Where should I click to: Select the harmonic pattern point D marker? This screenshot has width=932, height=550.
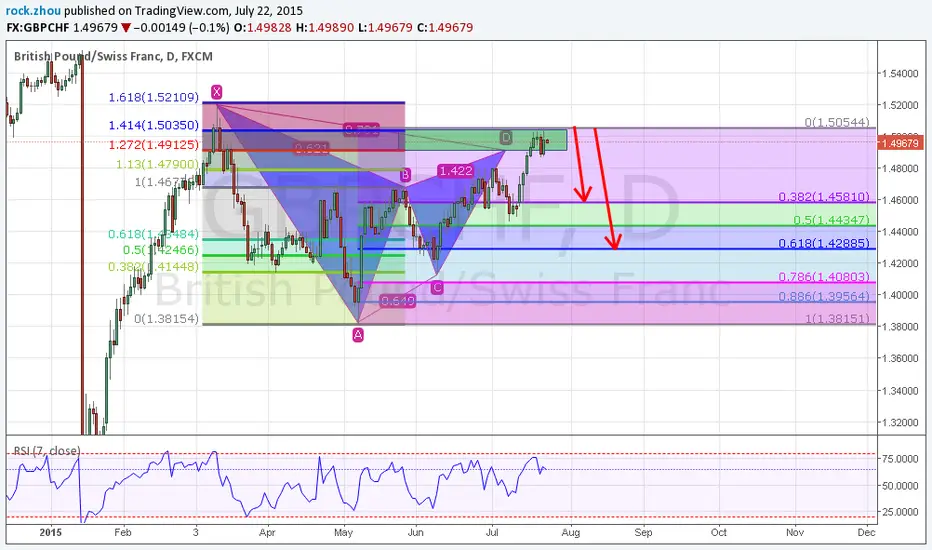(505, 138)
